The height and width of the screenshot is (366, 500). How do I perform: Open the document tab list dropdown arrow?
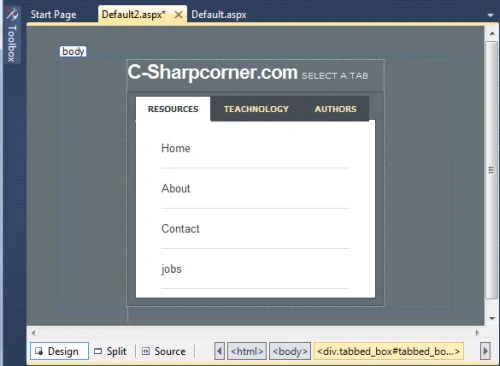click(490, 15)
